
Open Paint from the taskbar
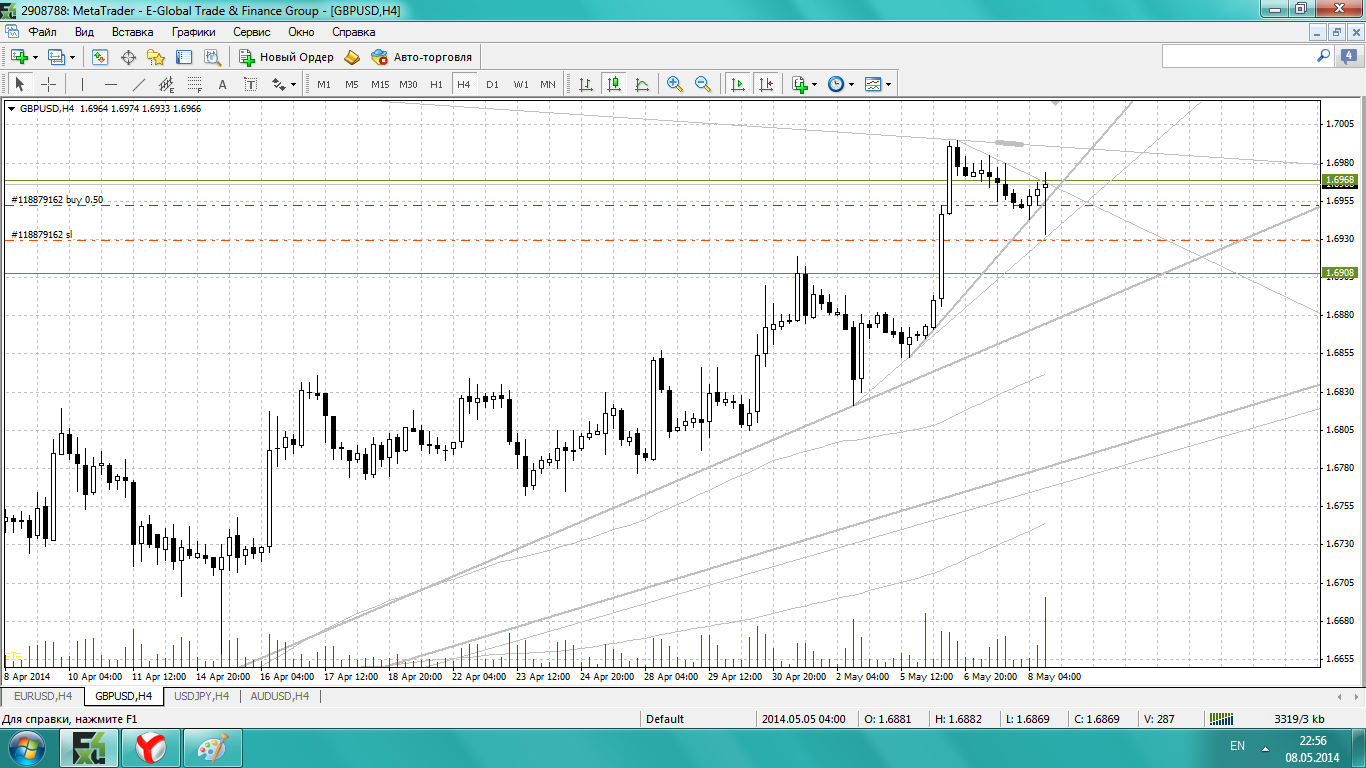[212, 747]
